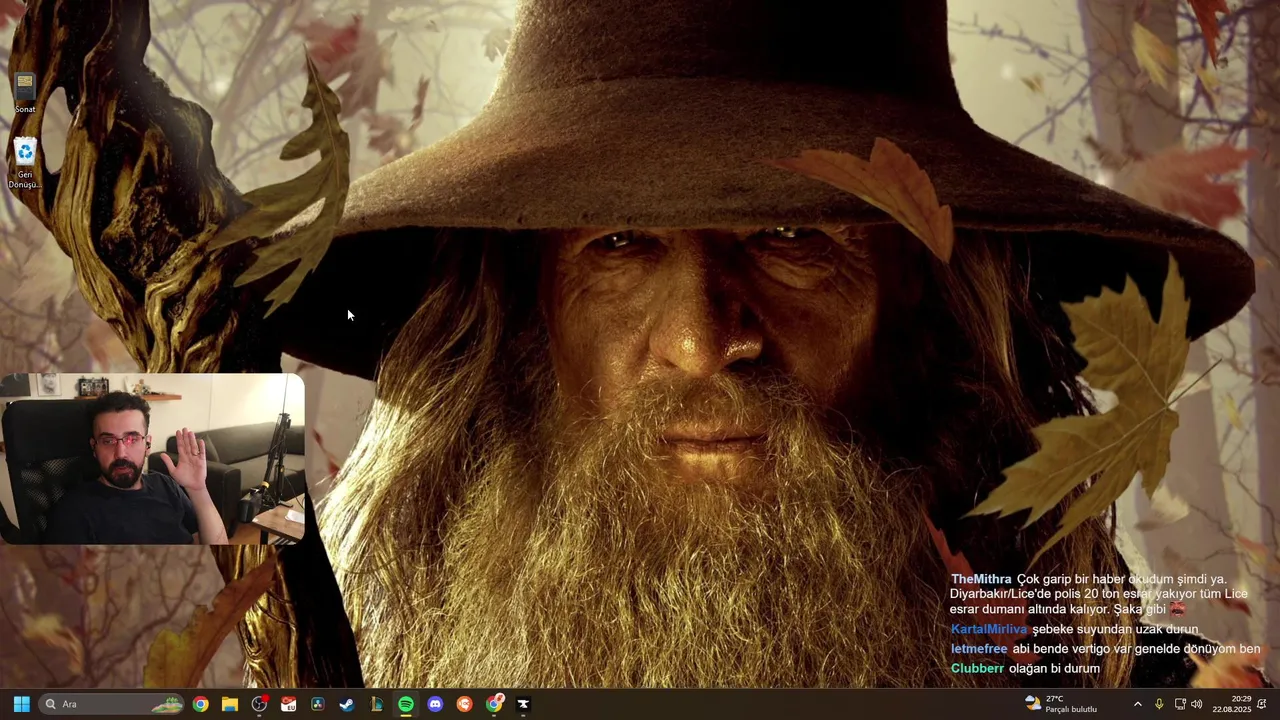Click the search highlight image in Ara box
This screenshot has width=1280, height=720.
[x=167, y=704]
